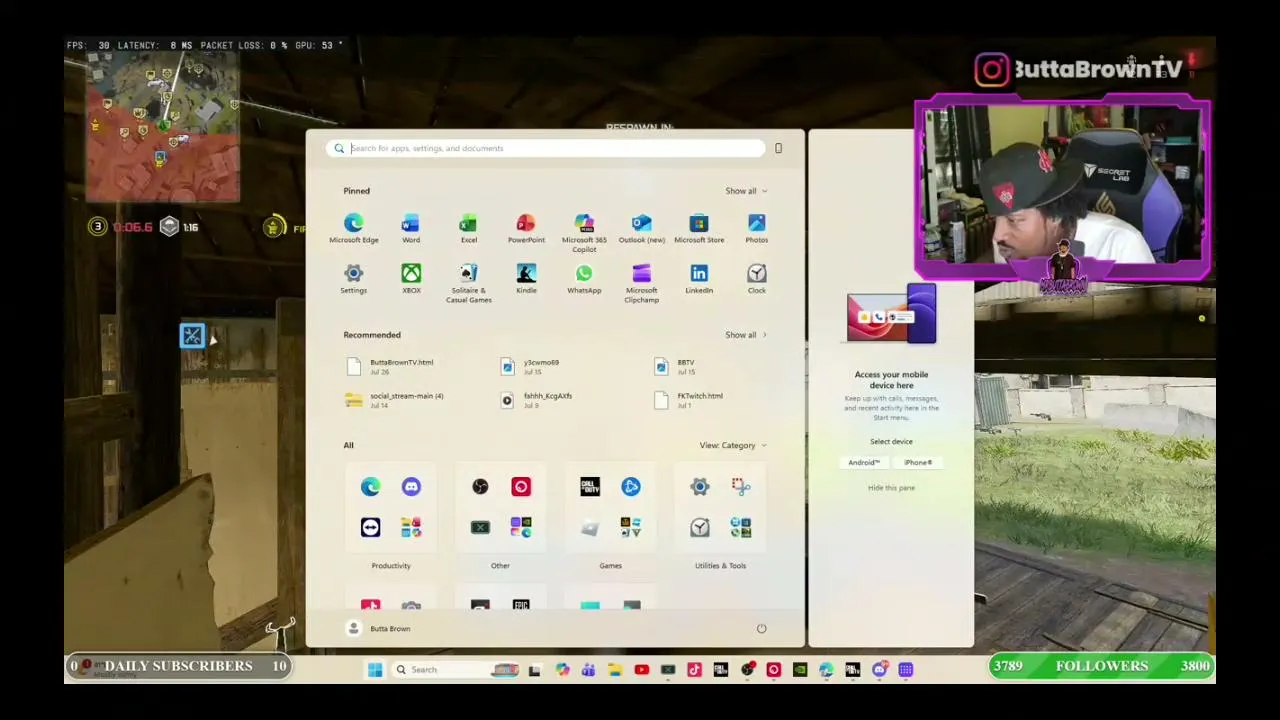
Task: Click the Start menu search field
Action: [546, 148]
